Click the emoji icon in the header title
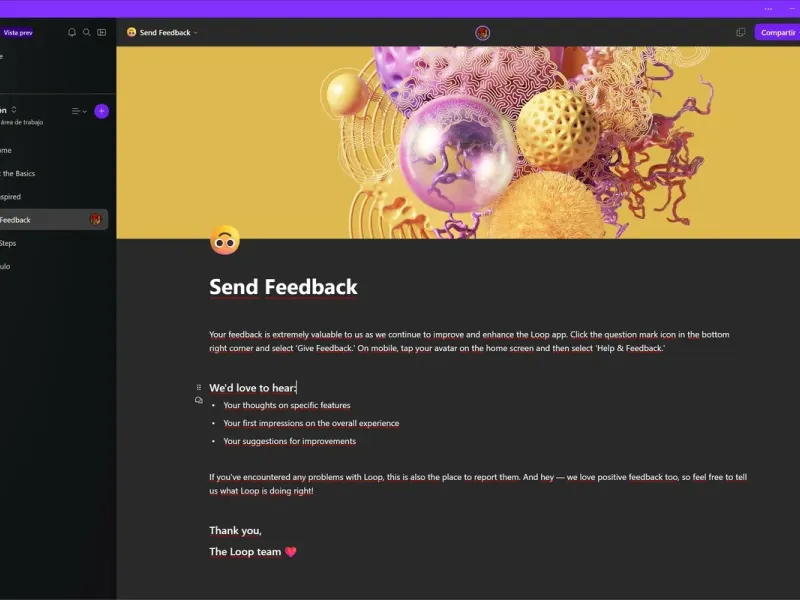 click(132, 32)
